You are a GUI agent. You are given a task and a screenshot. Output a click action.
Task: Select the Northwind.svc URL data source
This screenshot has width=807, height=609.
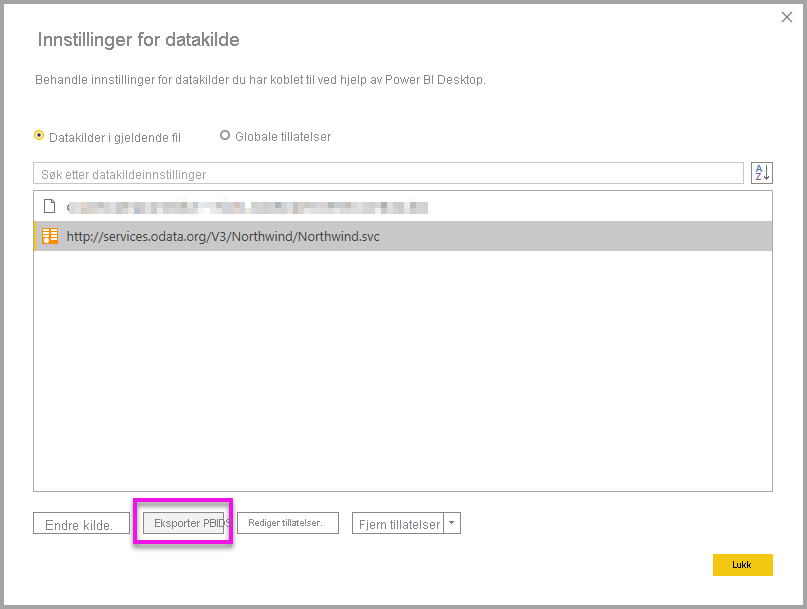coord(403,236)
